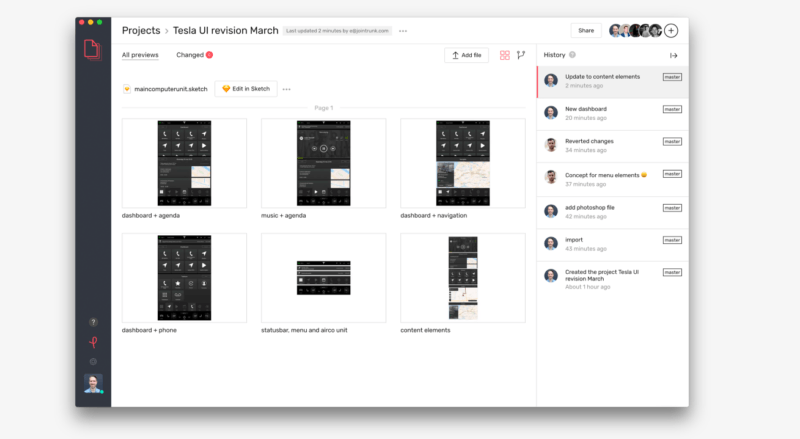Screen dimensions: 800x439
Task: Open the music + agenda thumbnail
Action: 323,163
